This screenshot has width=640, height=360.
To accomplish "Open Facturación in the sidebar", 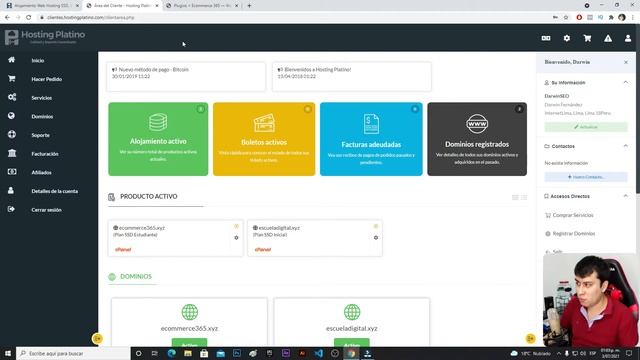I will pyautogui.click(x=45, y=154).
